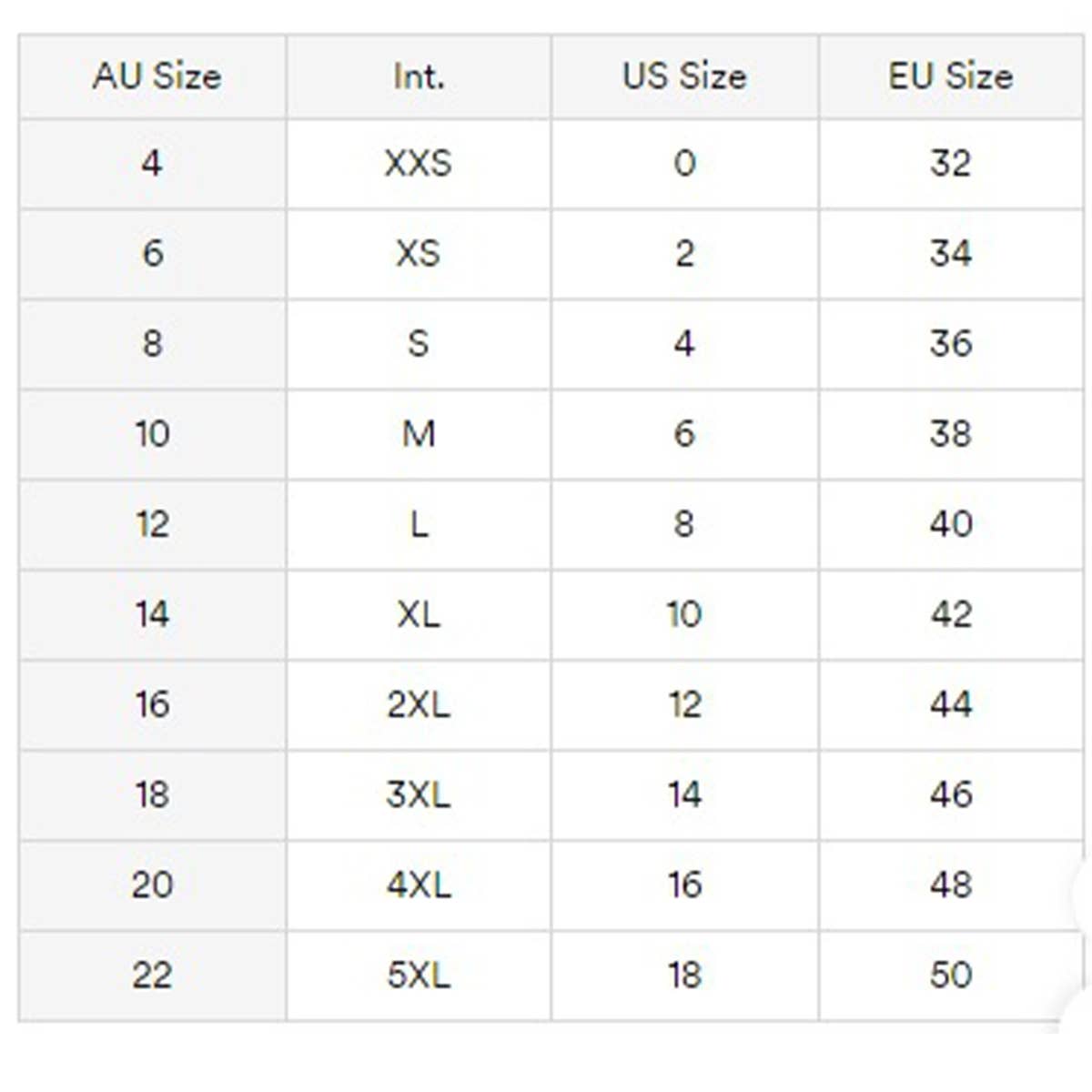1092x1092 pixels.
Task: Click the Int. column header
Action: [x=419, y=76]
